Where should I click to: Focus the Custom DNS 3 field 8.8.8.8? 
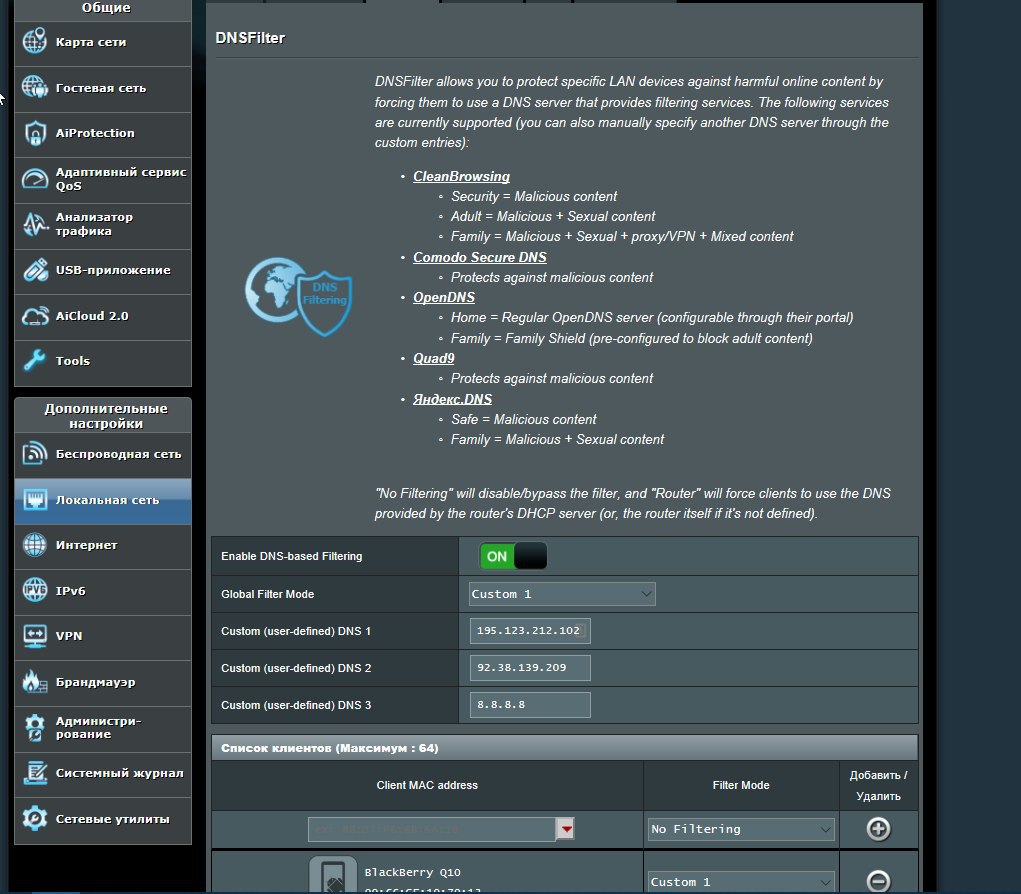530,705
